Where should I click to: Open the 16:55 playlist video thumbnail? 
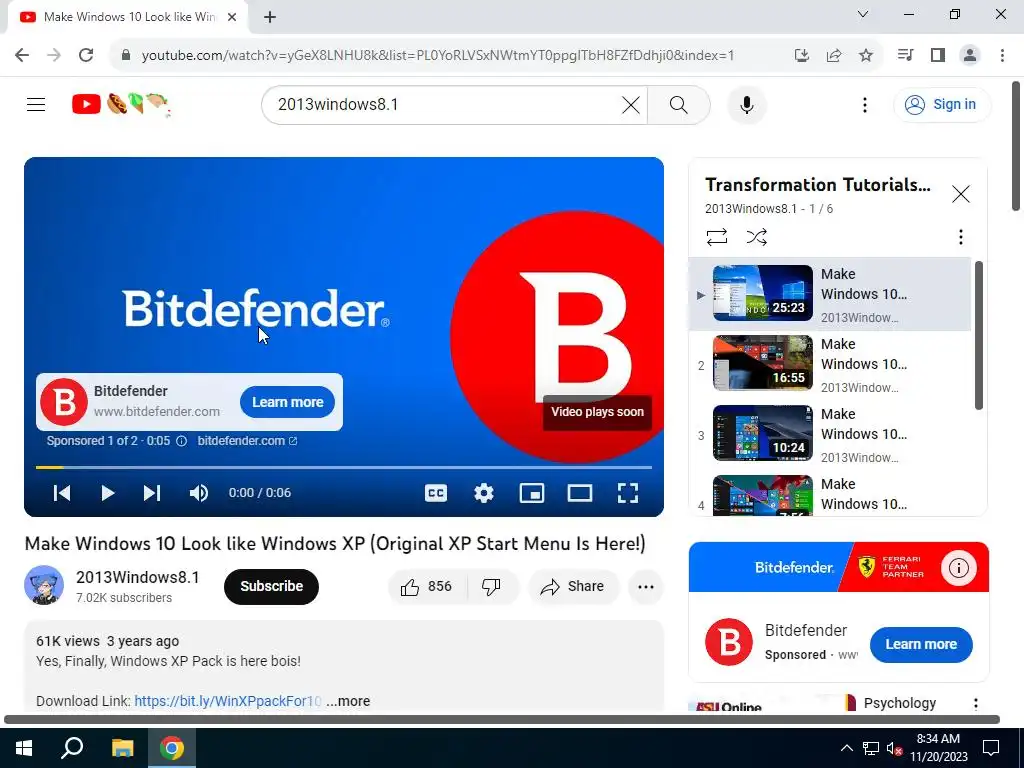point(763,363)
